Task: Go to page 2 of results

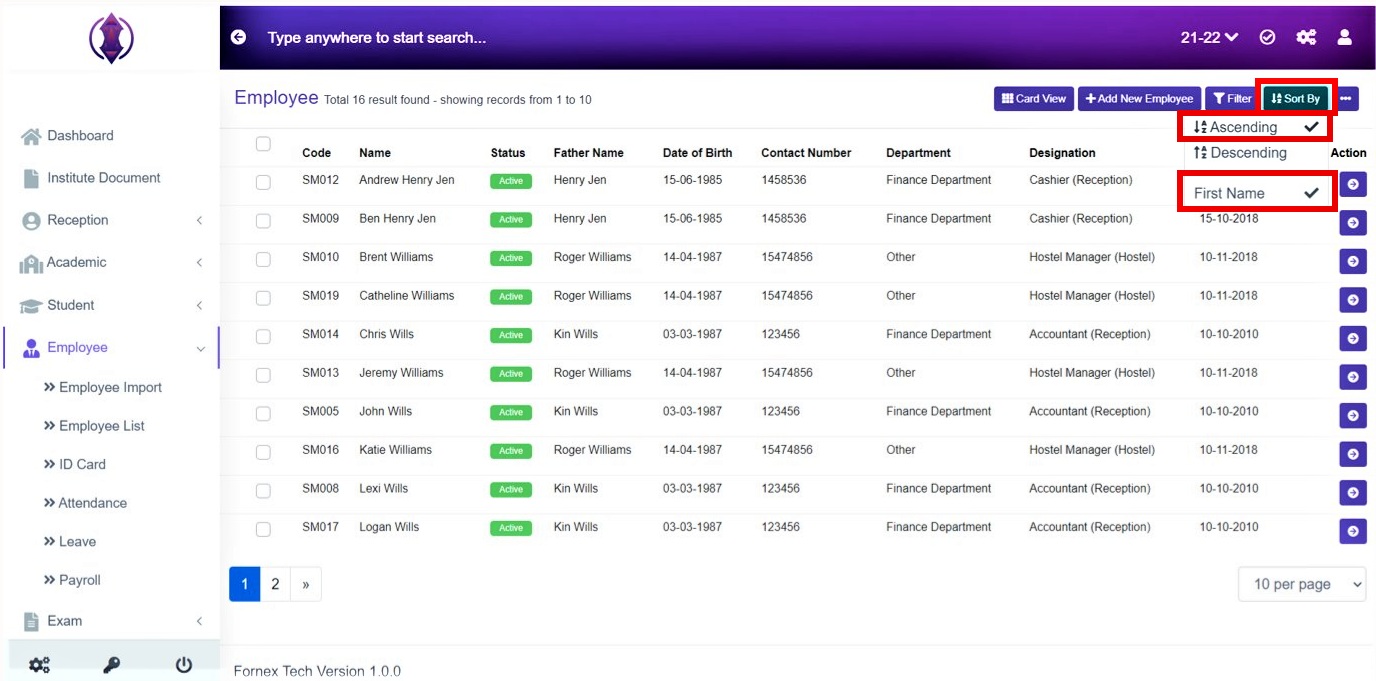Action: point(275,584)
